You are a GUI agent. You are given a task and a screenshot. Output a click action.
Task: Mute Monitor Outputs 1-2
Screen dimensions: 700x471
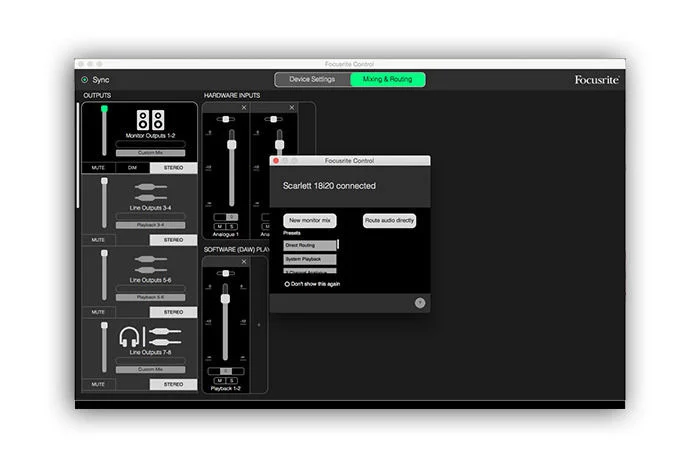pos(98,168)
